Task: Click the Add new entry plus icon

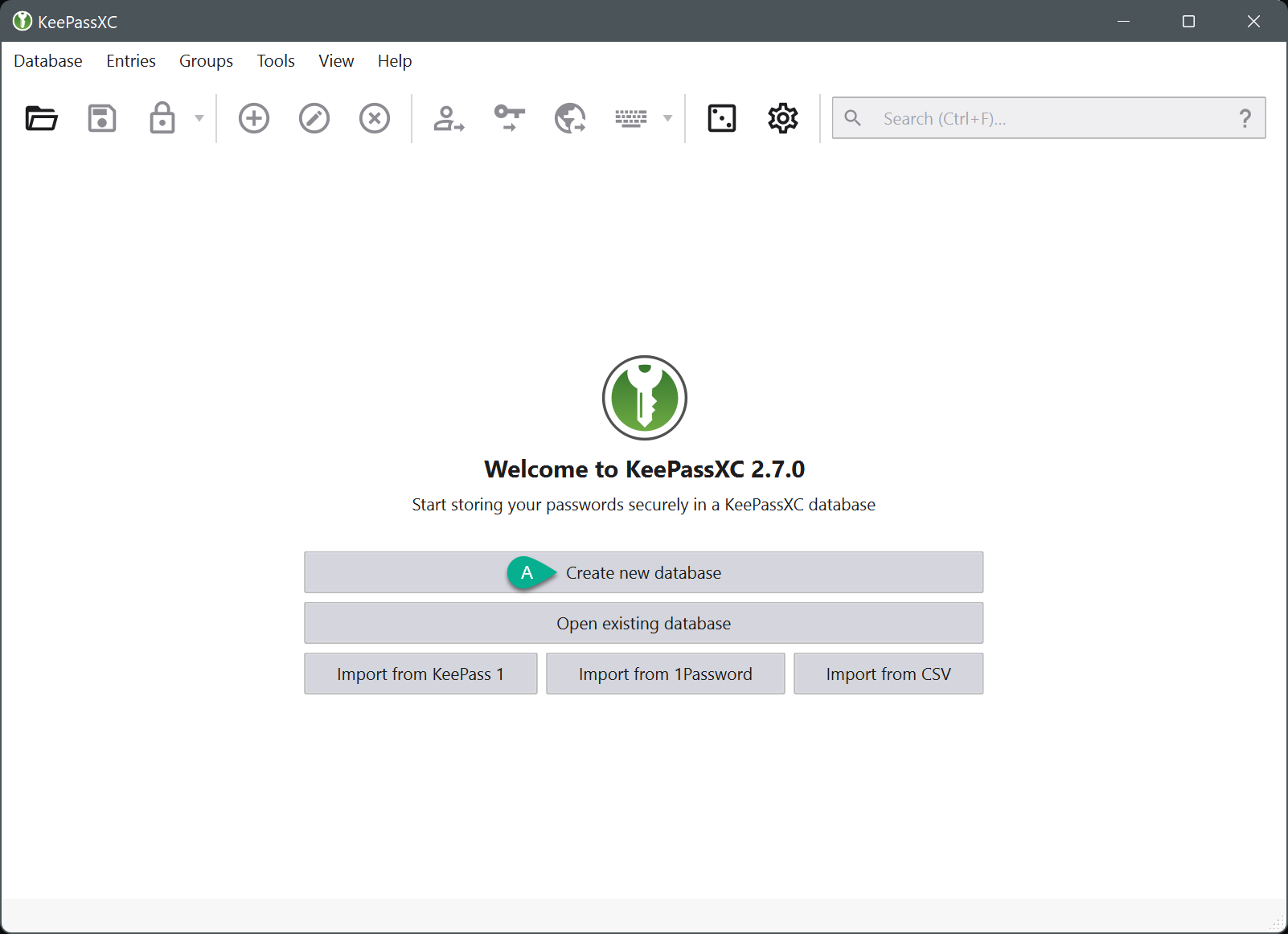Action: [254, 118]
